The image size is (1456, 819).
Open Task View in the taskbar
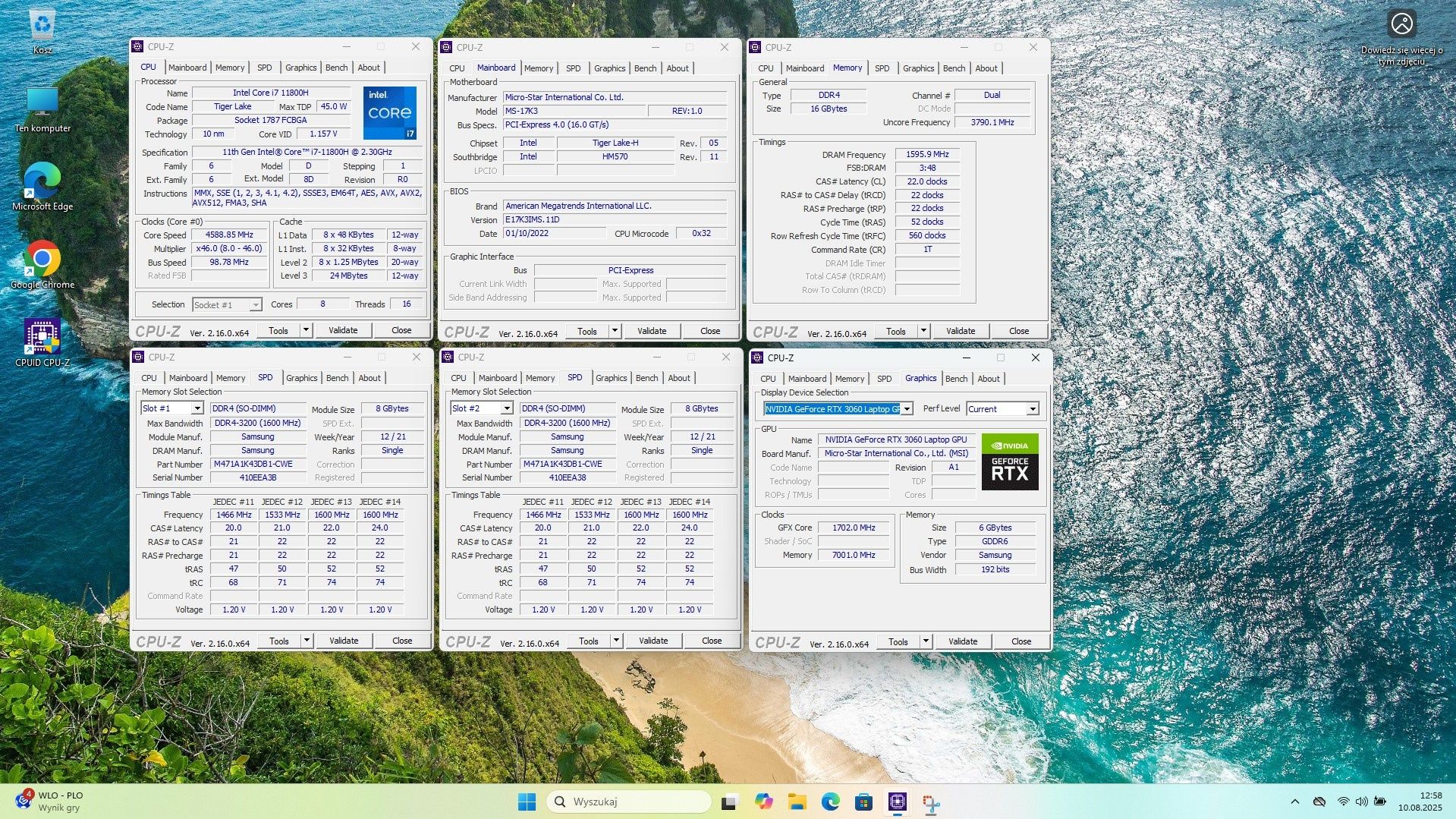click(729, 802)
